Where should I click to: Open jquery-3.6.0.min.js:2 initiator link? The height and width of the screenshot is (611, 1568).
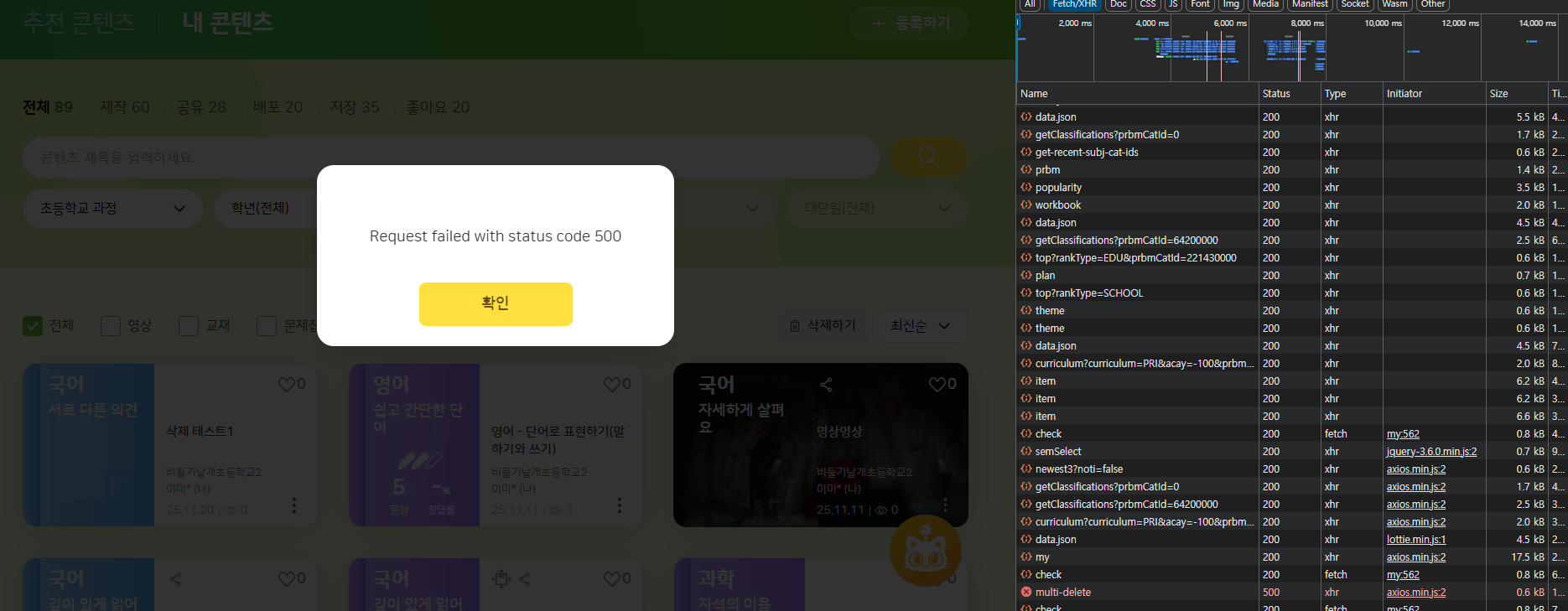click(x=1431, y=452)
